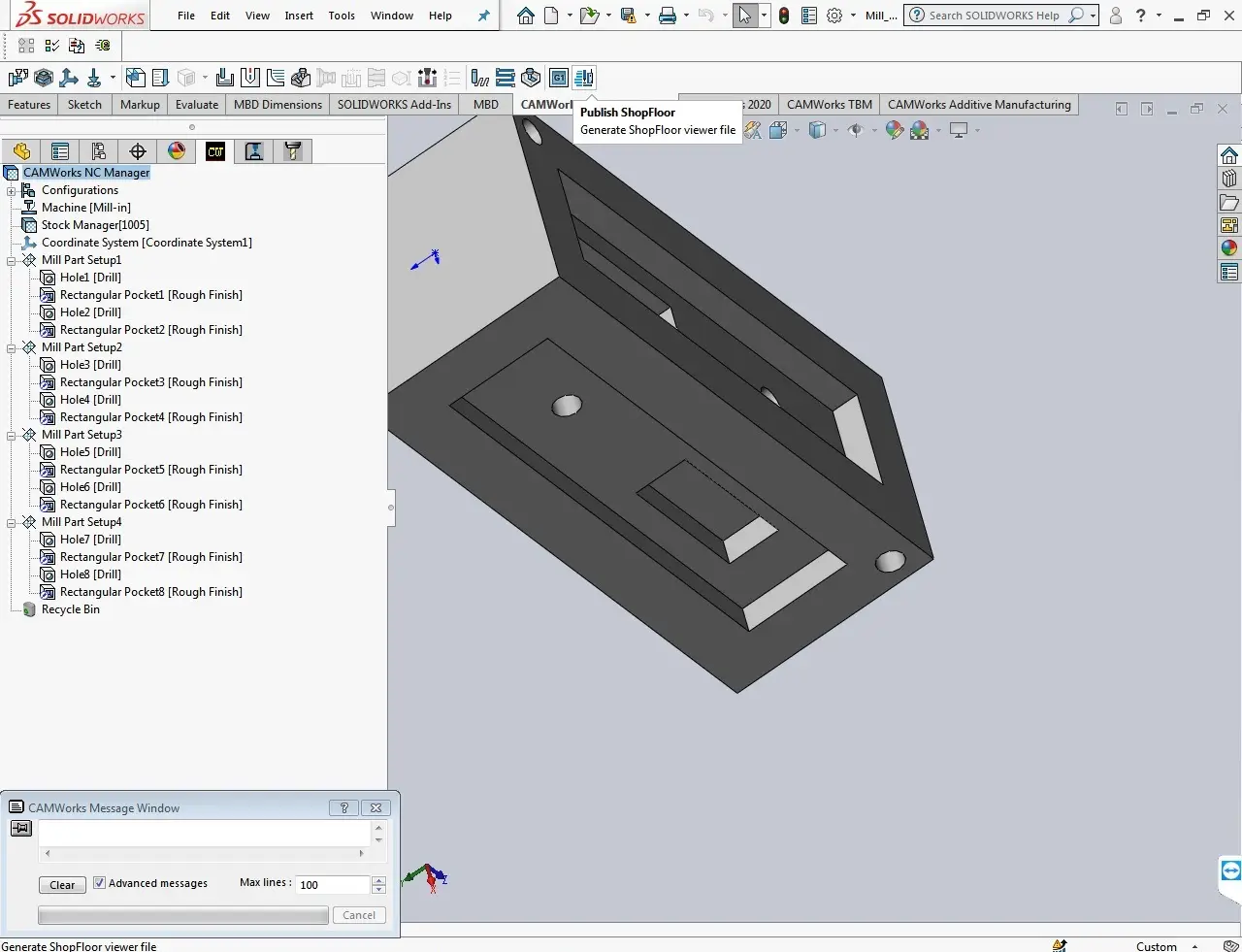Toggle the Advanced messages checkbox
This screenshot has width=1242, height=952.
[x=99, y=883]
